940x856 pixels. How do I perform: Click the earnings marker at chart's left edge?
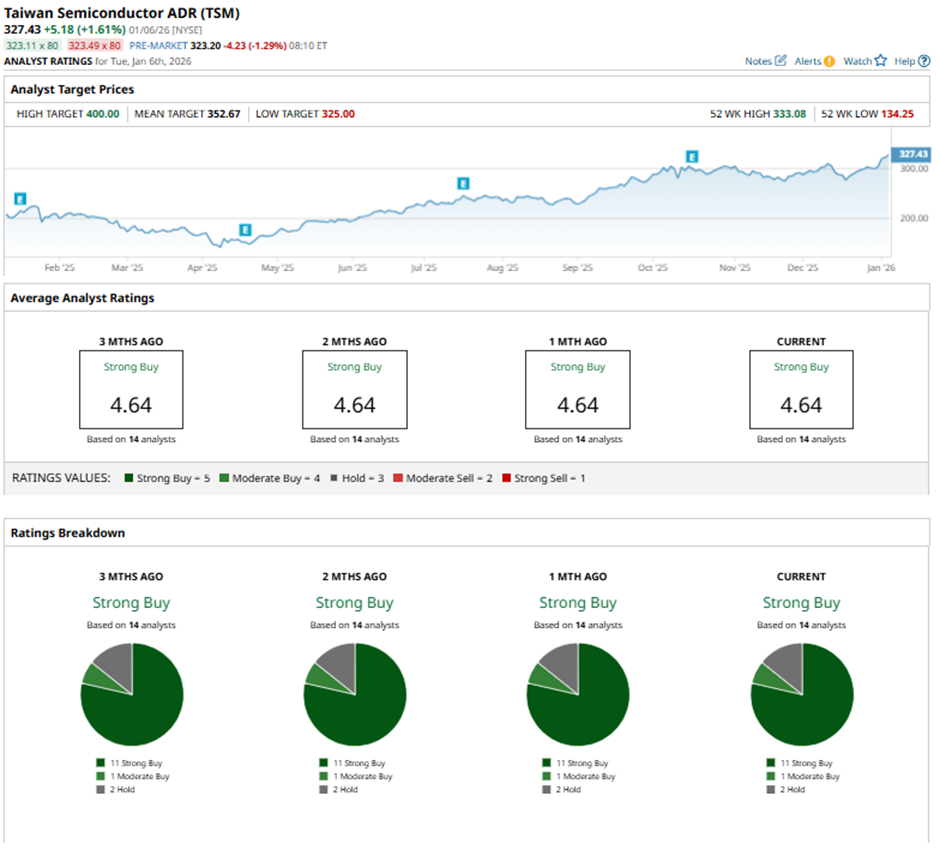(20, 198)
